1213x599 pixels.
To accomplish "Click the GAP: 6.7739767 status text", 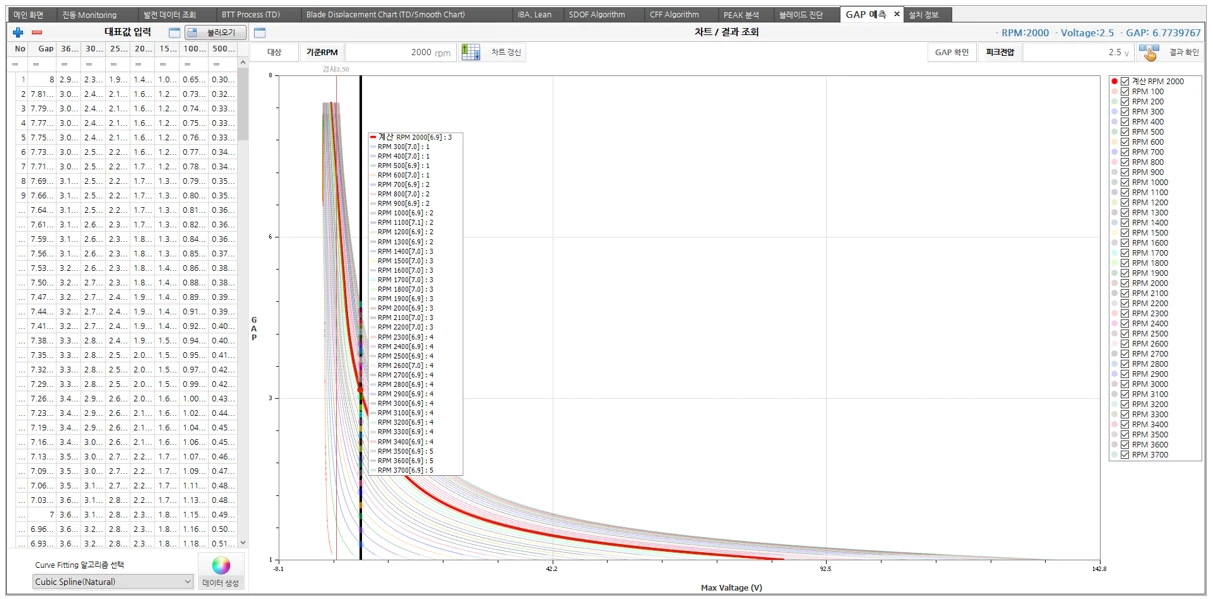I will click(x=1164, y=33).
